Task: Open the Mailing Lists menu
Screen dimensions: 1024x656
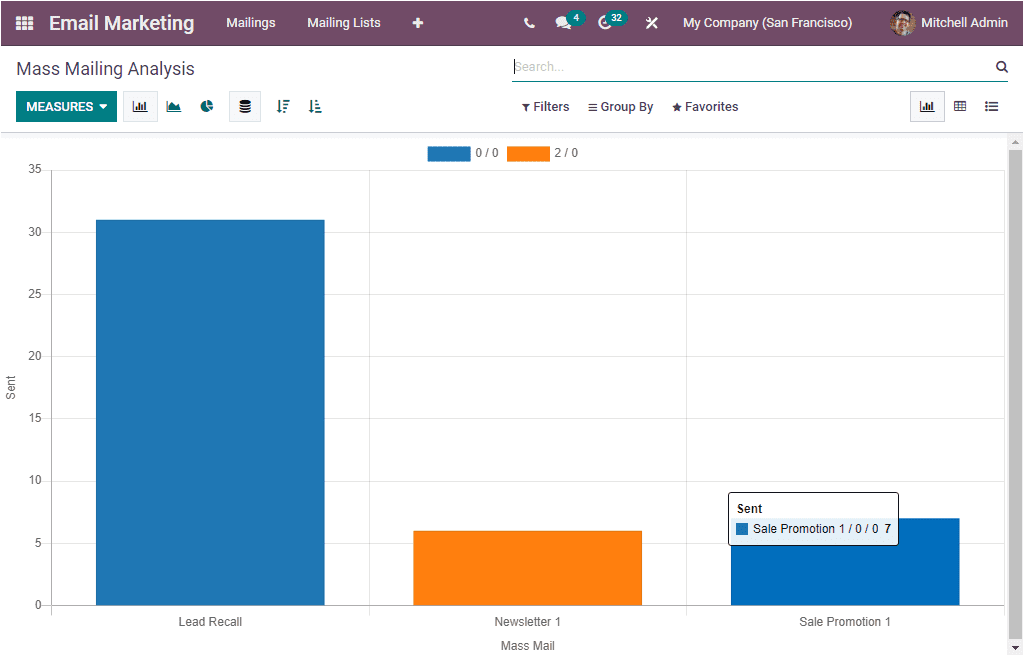Action: (x=344, y=22)
